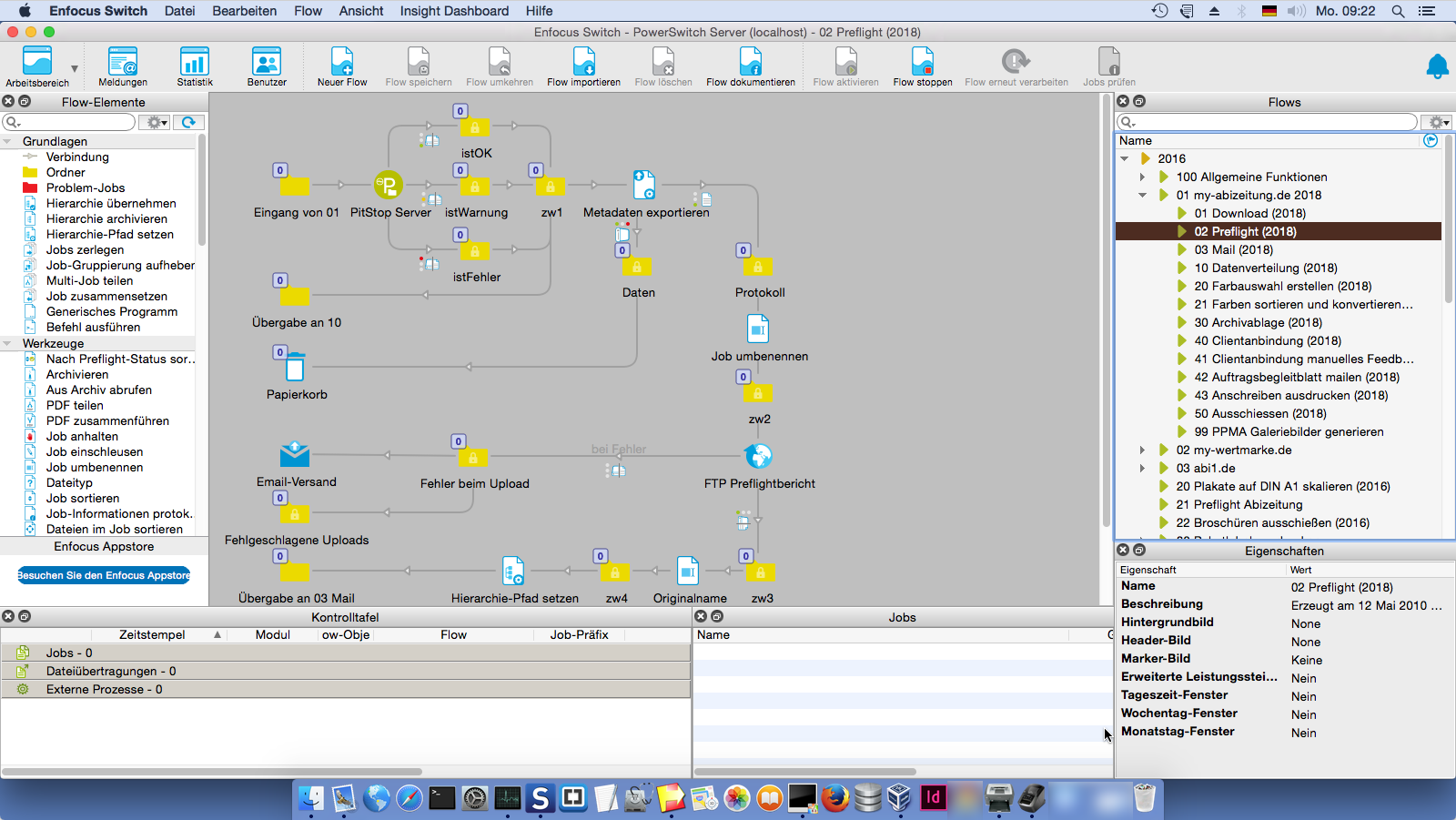1456x820 pixels.
Task: Collapse the 2016 flow group
Action: (x=1125, y=158)
